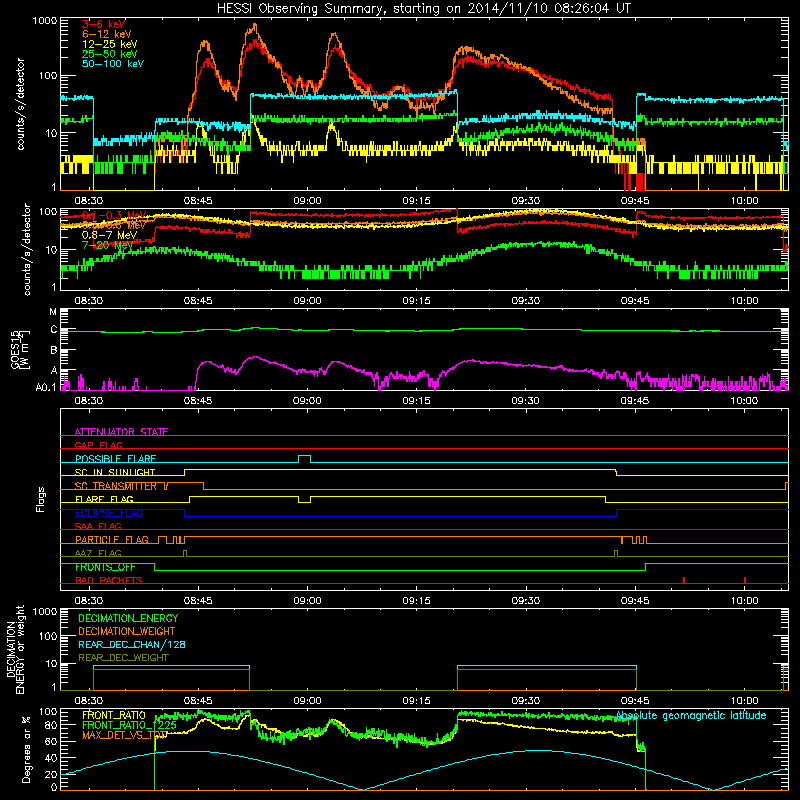The image size is (800, 800).
Task: Click the SC_IN_SUNLIGHT flag label
Action: (115, 472)
